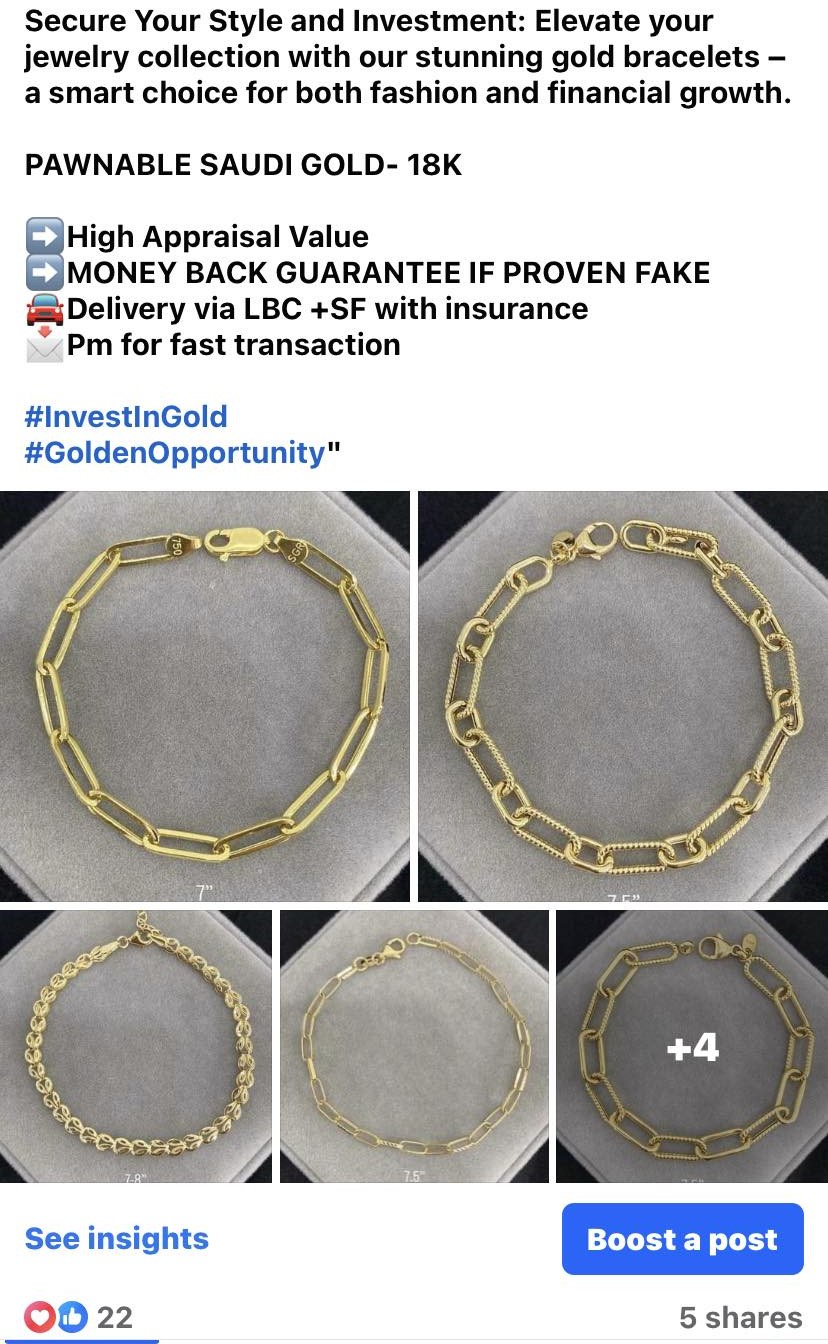Viewport: 828px width, 1344px height.
Task: Tap the red car delivery emoji
Action: 44,308
